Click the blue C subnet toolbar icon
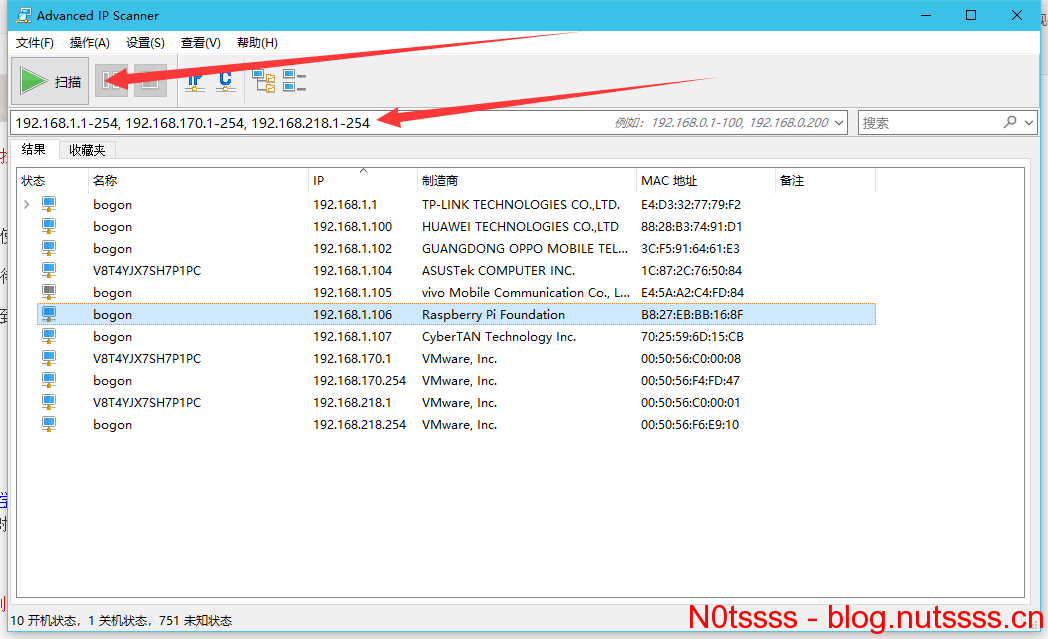Image resolution: width=1048 pixels, height=639 pixels. click(226, 81)
